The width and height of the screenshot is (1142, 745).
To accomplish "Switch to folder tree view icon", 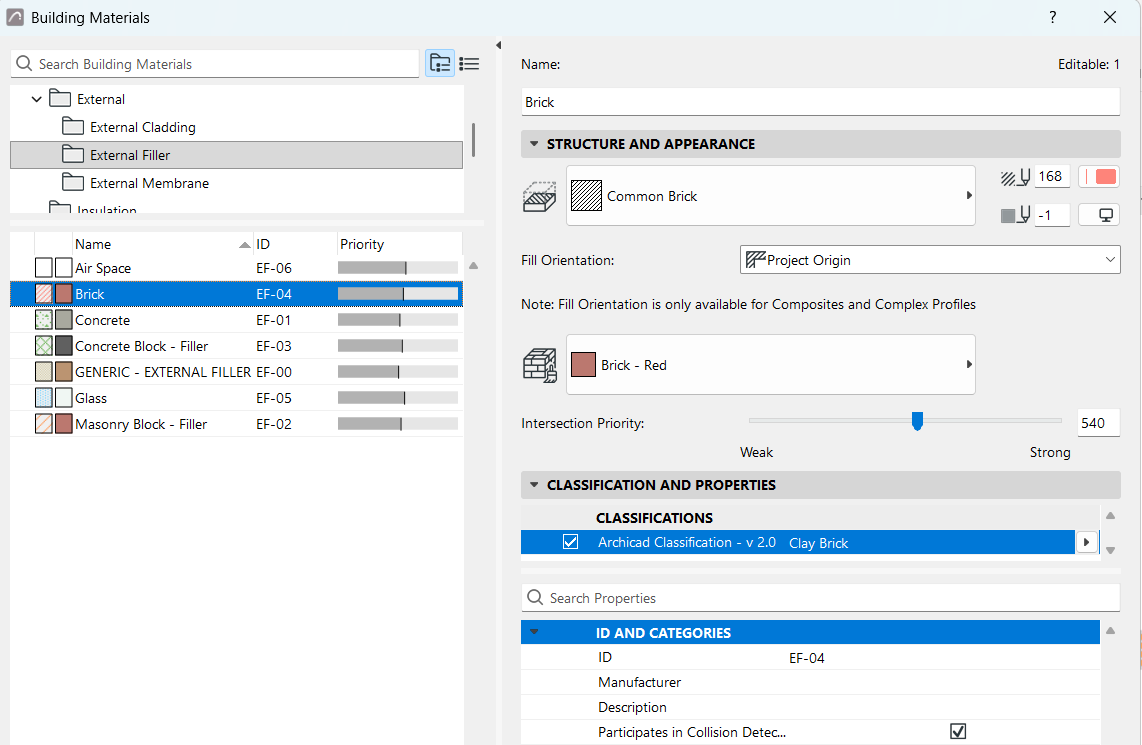I will tap(440, 64).
